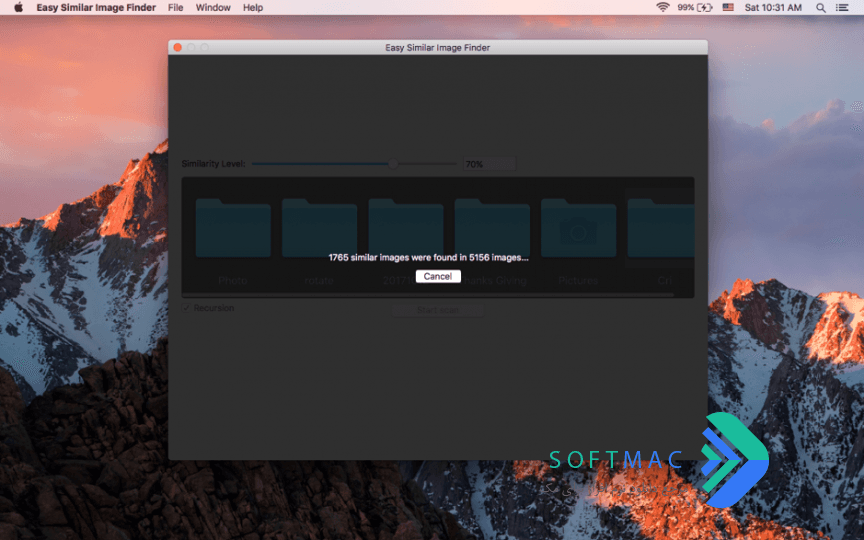Viewport: 864px width, 540px height.
Task: Click the Wi-Fi status icon
Action: pos(662,7)
